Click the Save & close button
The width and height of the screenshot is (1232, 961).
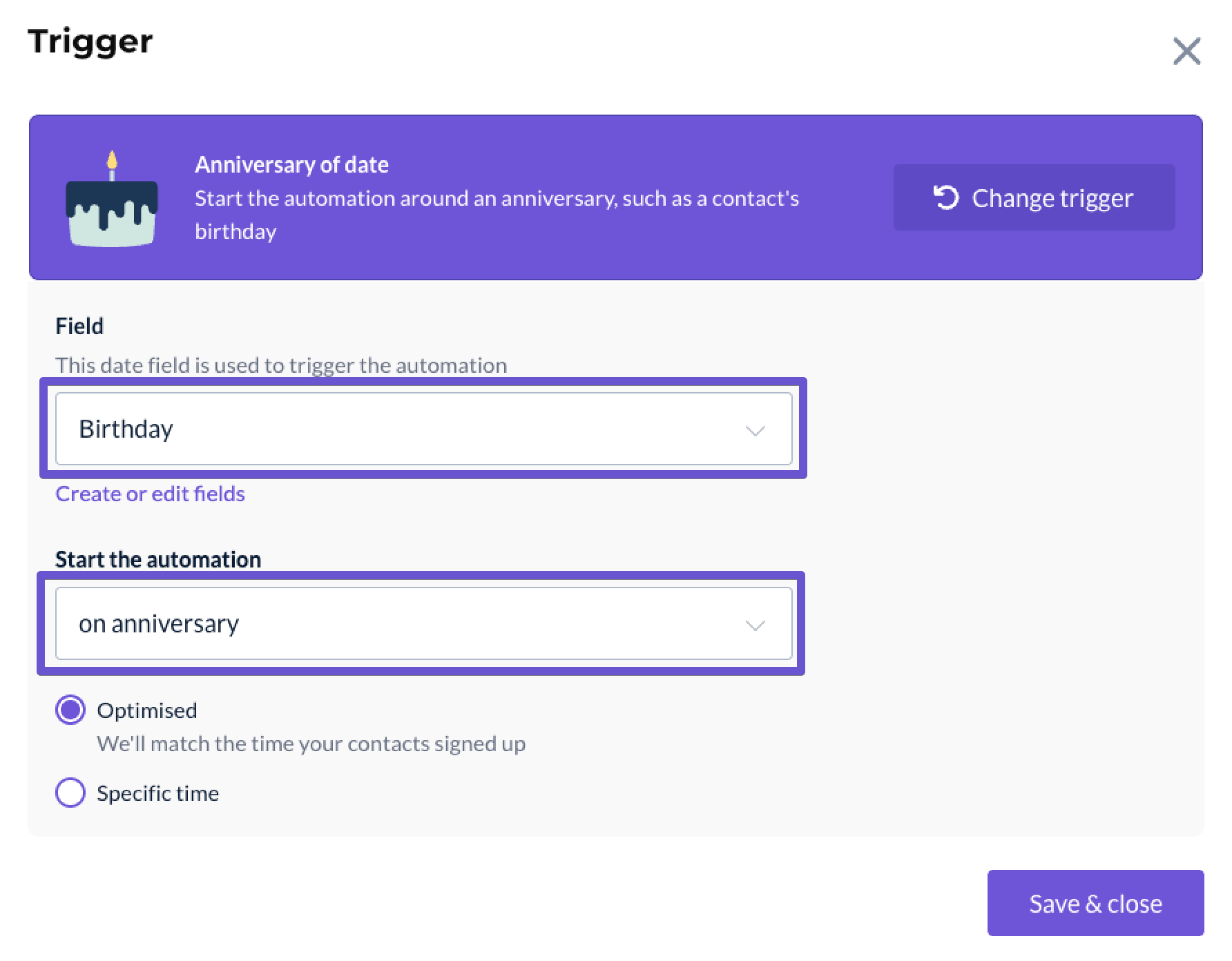[x=1095, y=903]
